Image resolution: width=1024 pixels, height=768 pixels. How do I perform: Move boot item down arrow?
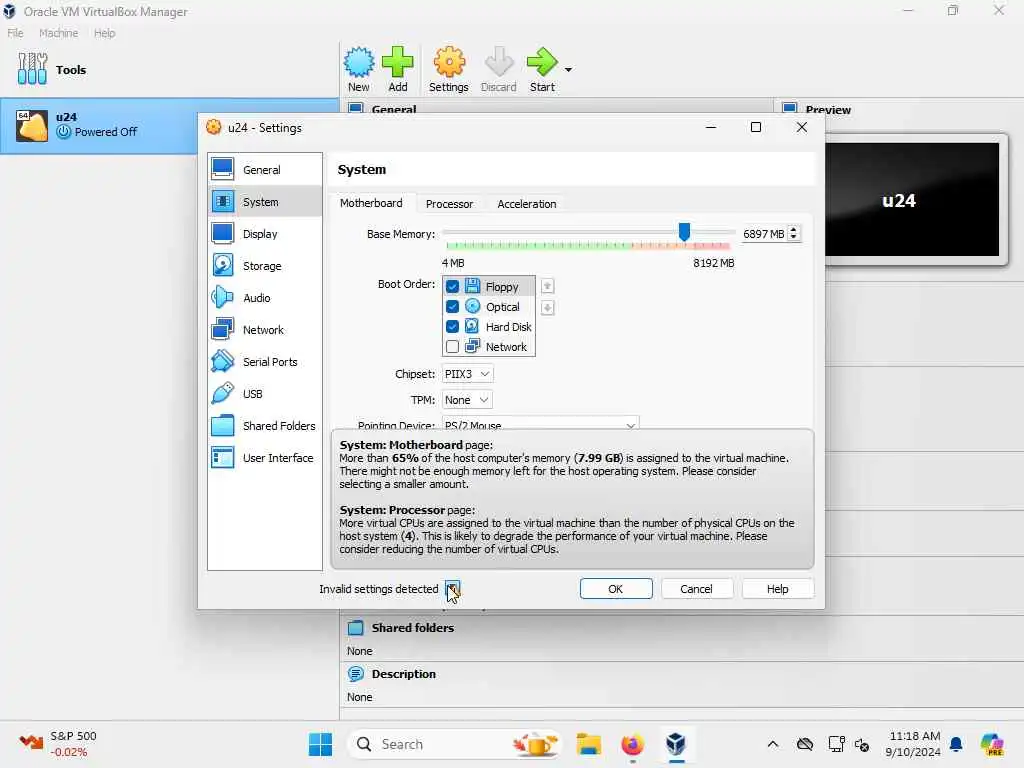point(547,308)
